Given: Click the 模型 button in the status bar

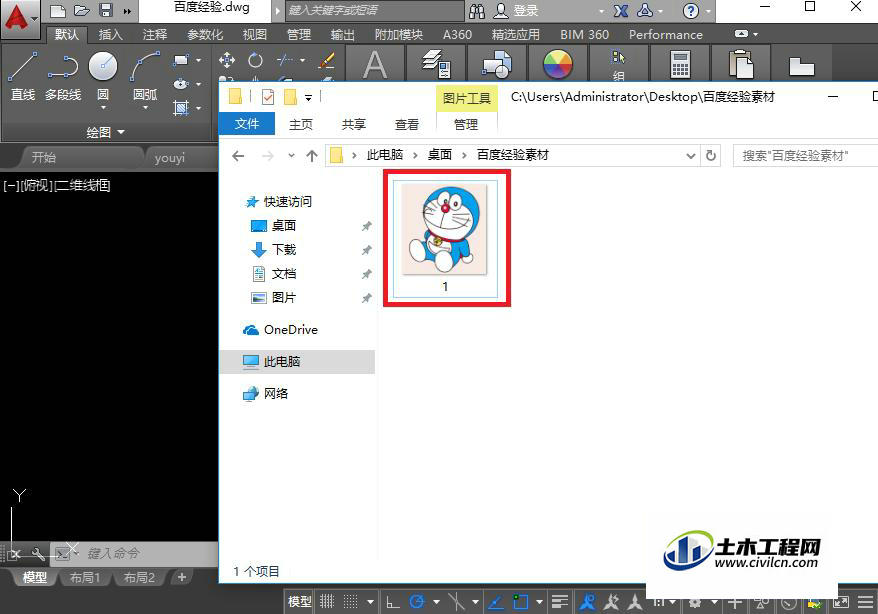Looking at the screenshot, I should 300,602.
